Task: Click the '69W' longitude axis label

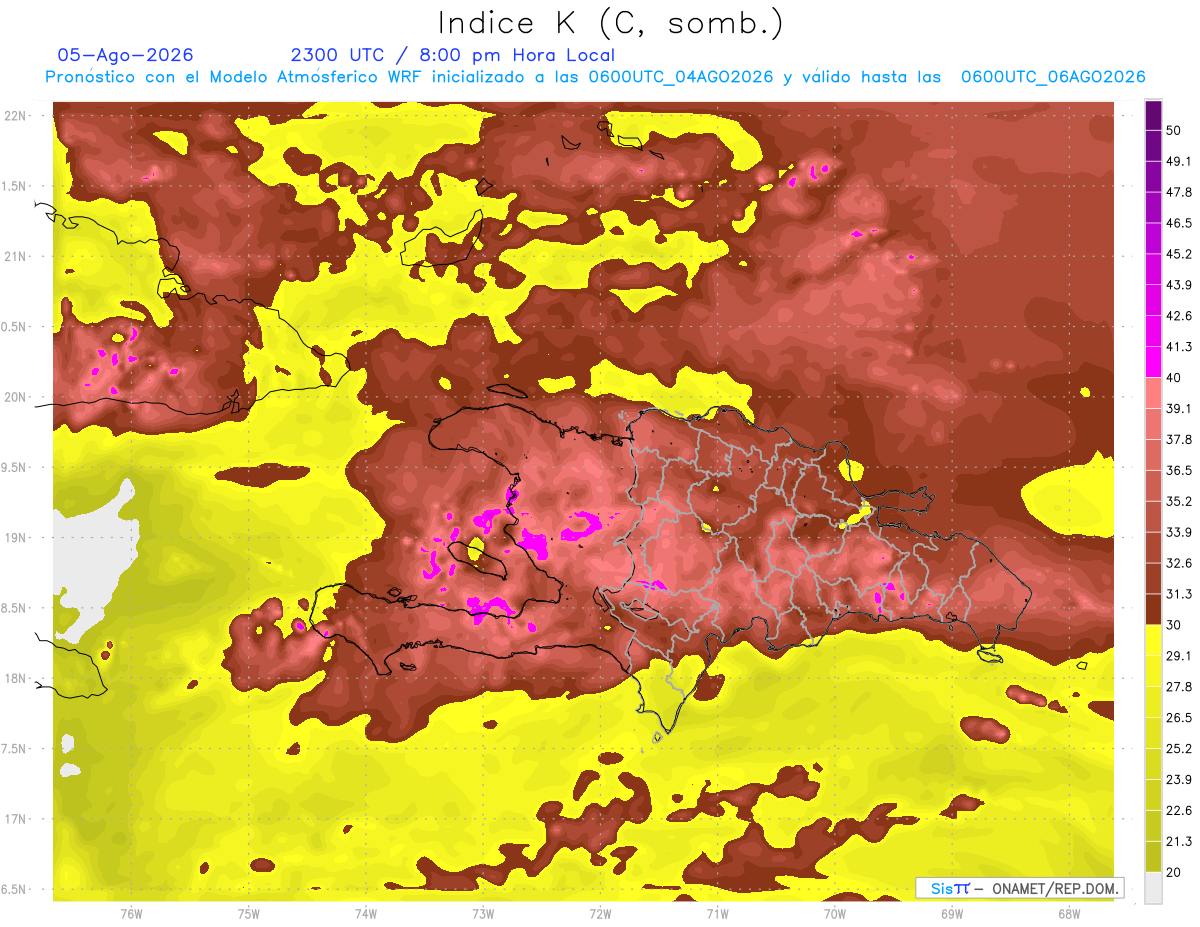Action: [952, 914]
